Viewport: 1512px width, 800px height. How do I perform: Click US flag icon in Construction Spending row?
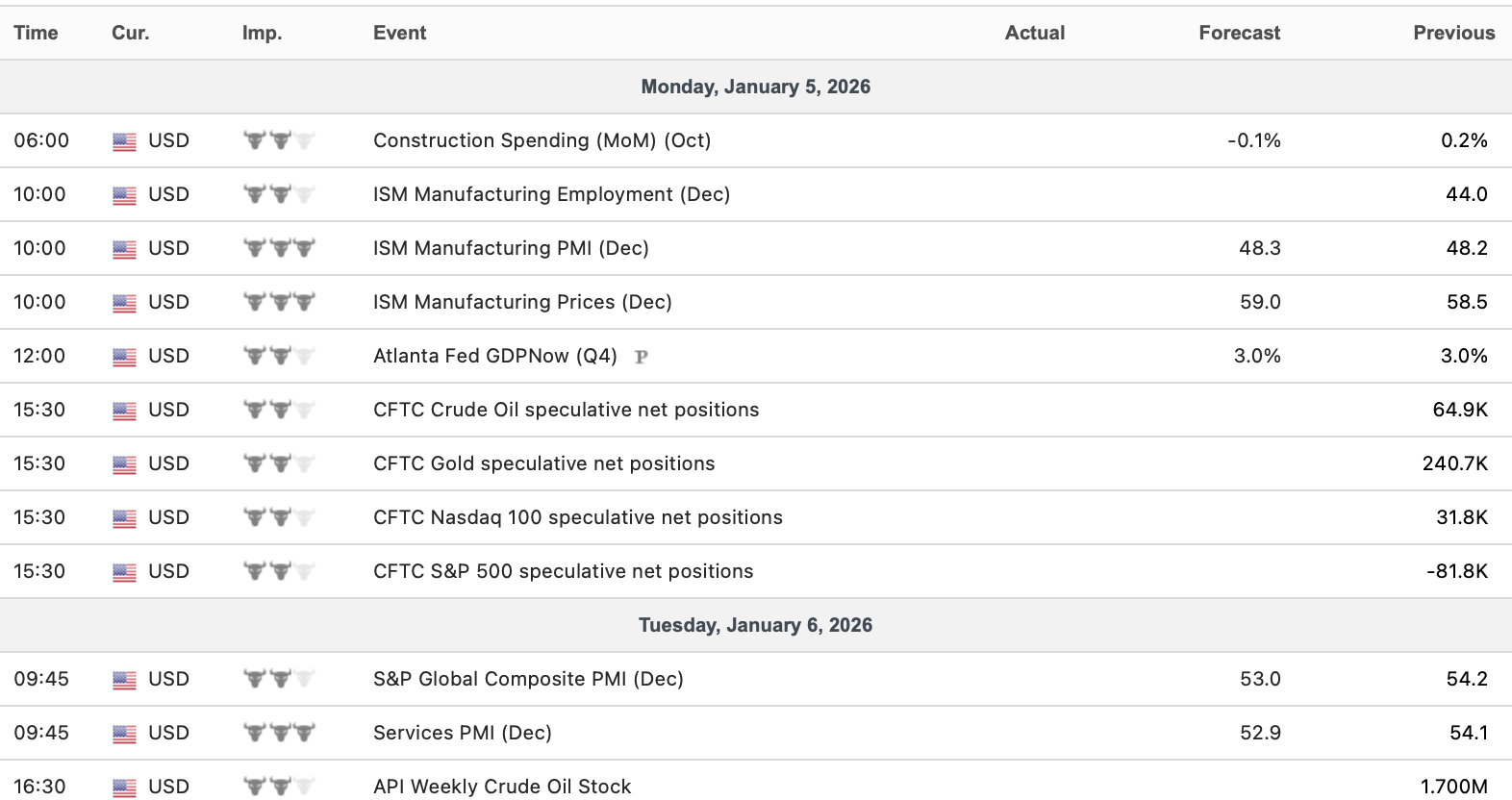124,141
